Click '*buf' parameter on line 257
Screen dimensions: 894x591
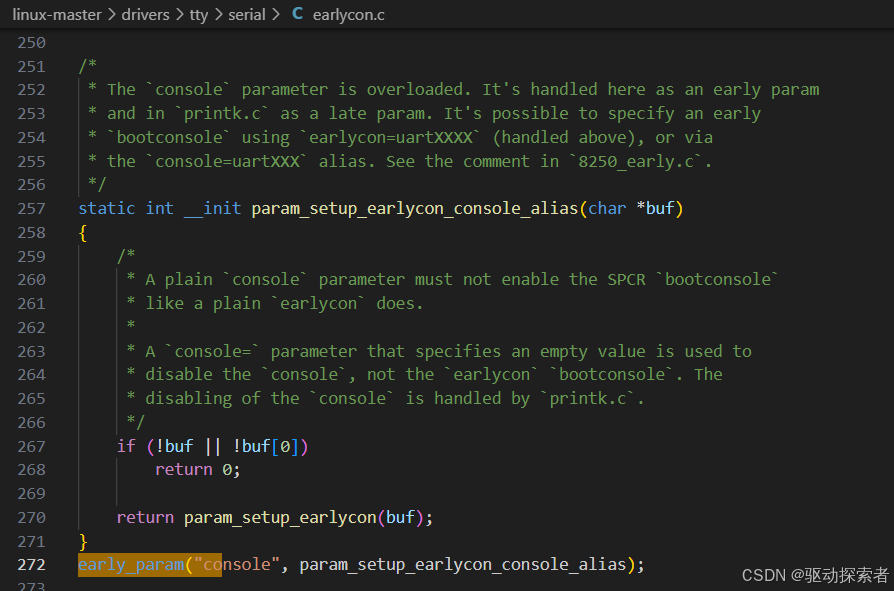(655, 209)
